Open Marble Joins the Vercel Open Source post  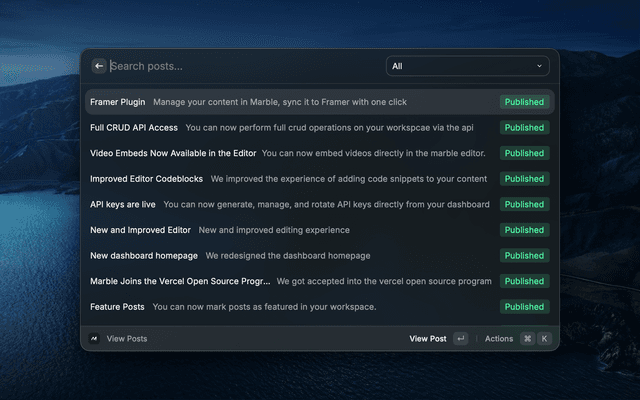[180, 281]
